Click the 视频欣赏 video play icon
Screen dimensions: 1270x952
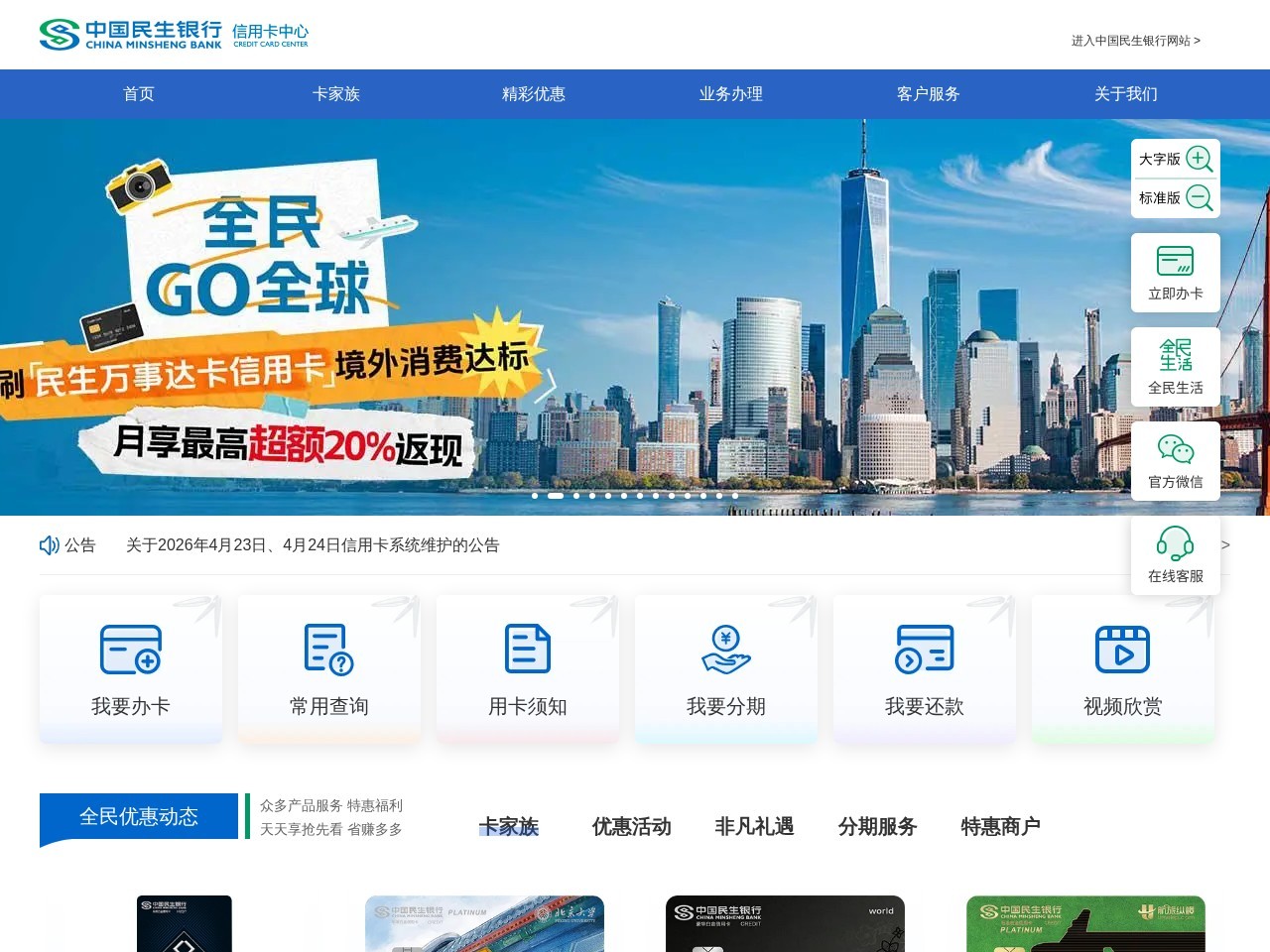click(1123, 650)
